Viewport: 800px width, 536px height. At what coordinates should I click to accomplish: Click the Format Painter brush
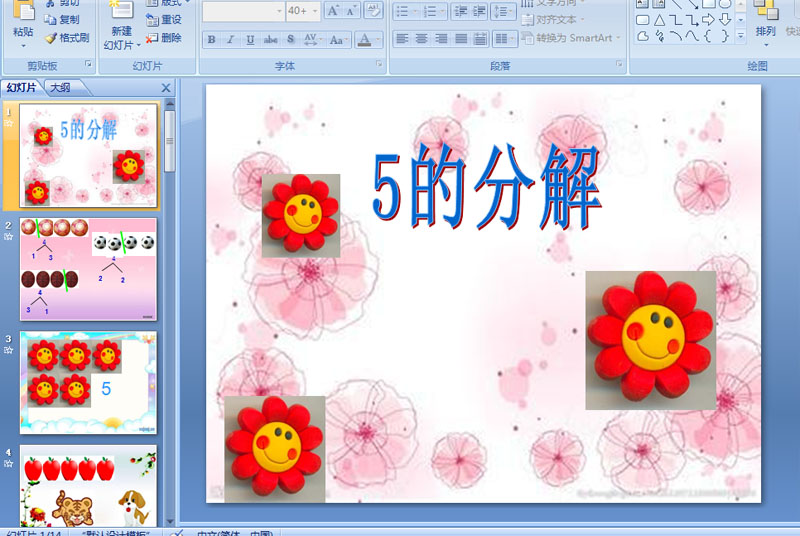pos(67,38)
